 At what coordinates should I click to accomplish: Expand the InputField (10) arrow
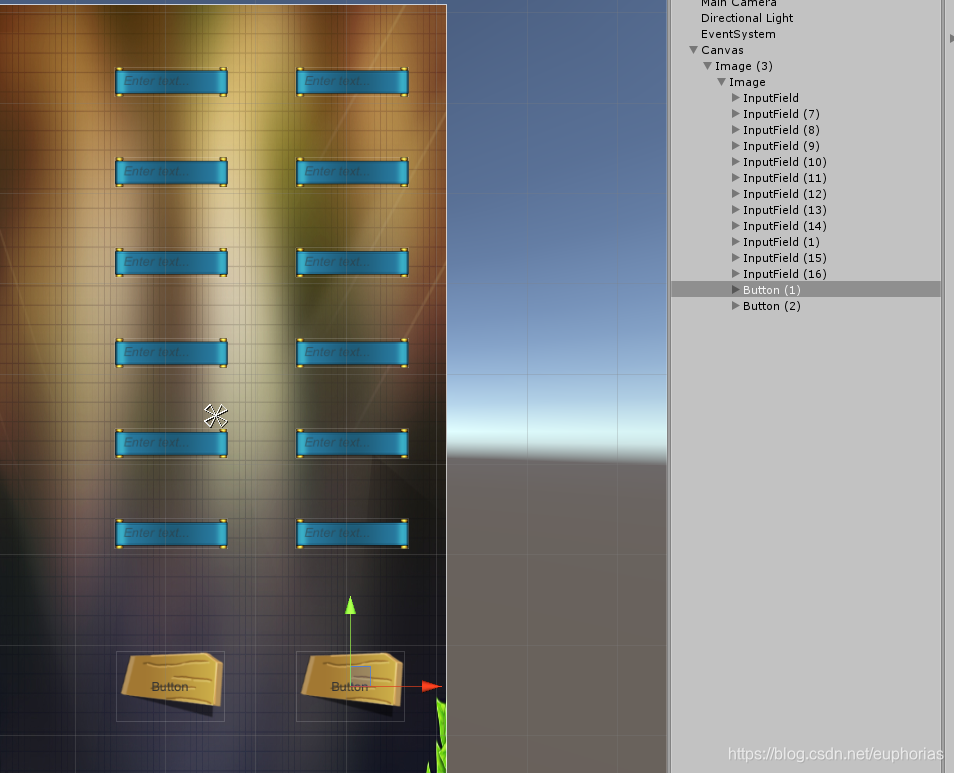tap(736, 162)
